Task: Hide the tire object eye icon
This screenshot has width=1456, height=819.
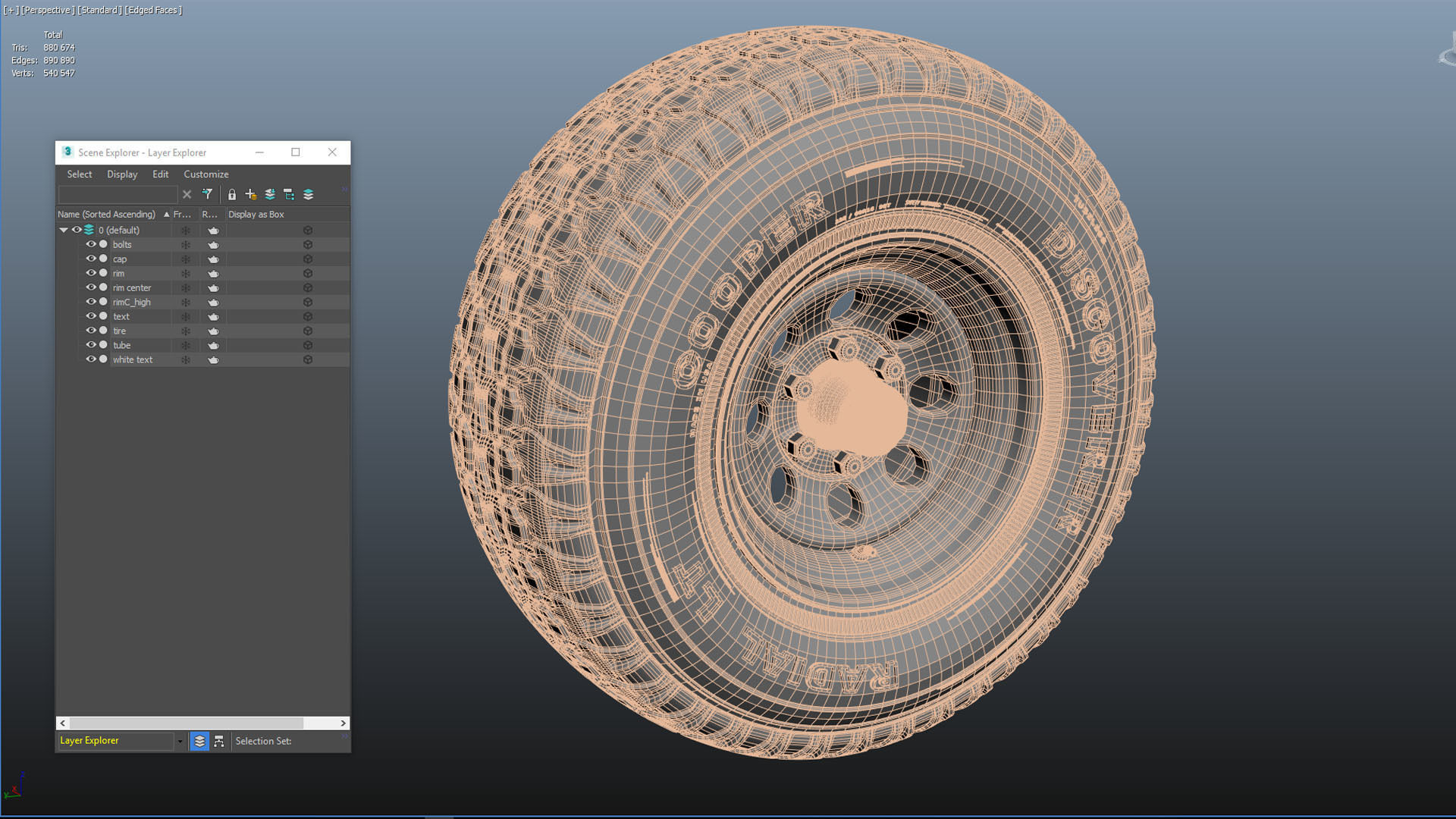Action: [x=91, y=331]
